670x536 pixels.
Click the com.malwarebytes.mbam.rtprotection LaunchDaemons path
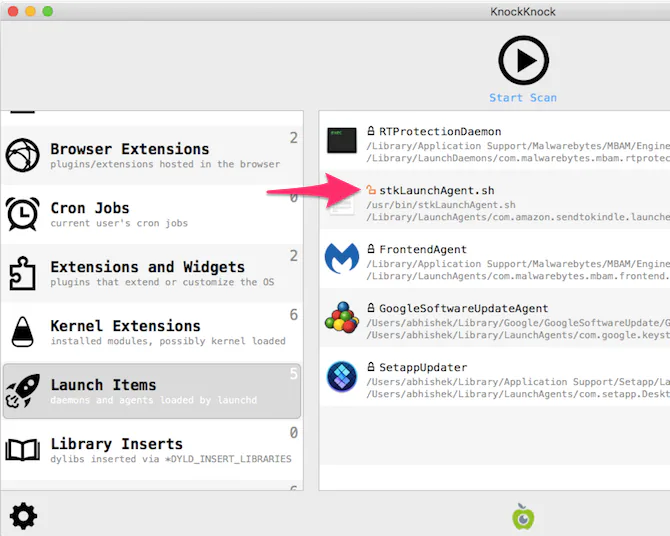[518, 158]
